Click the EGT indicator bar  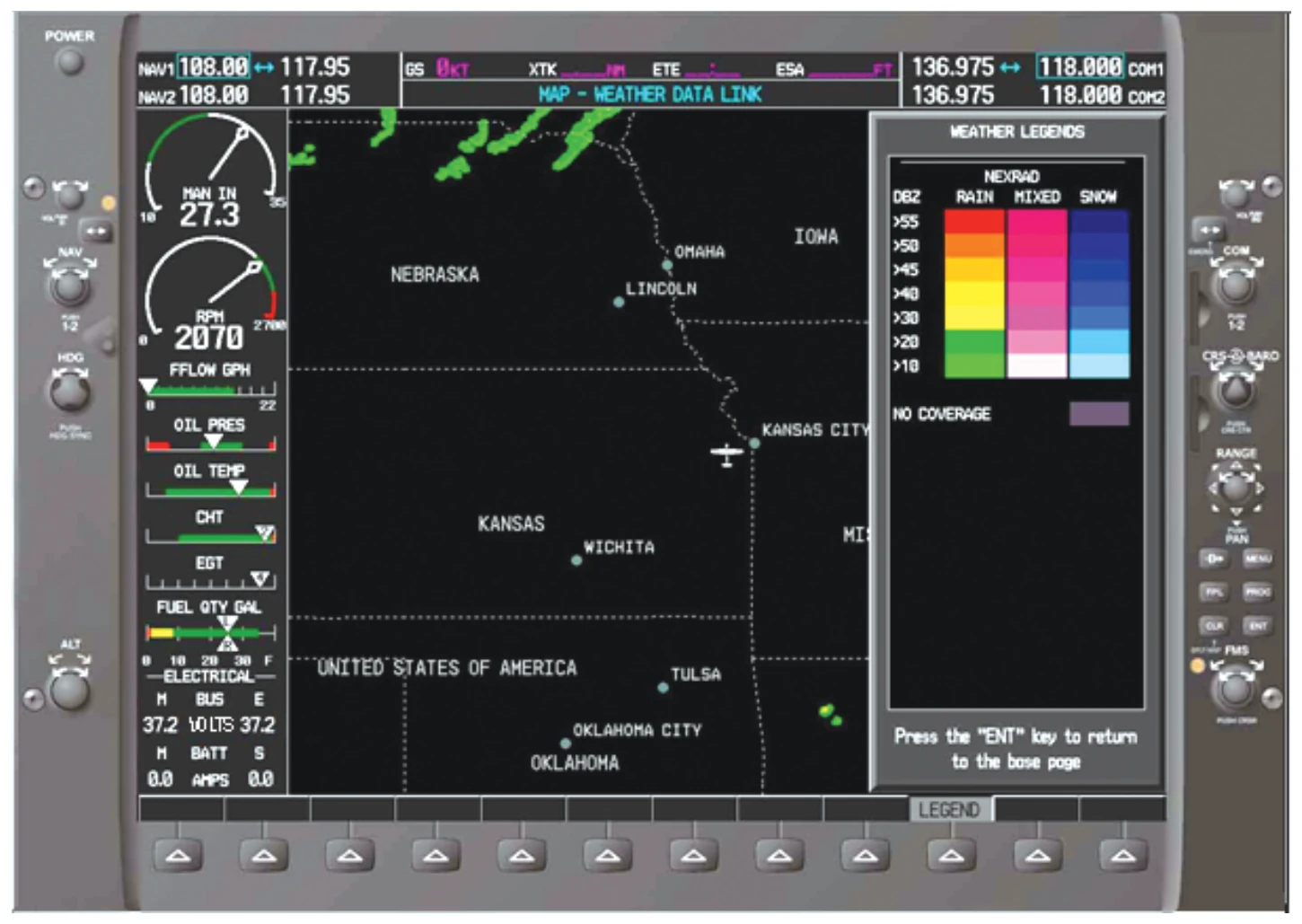211,582
